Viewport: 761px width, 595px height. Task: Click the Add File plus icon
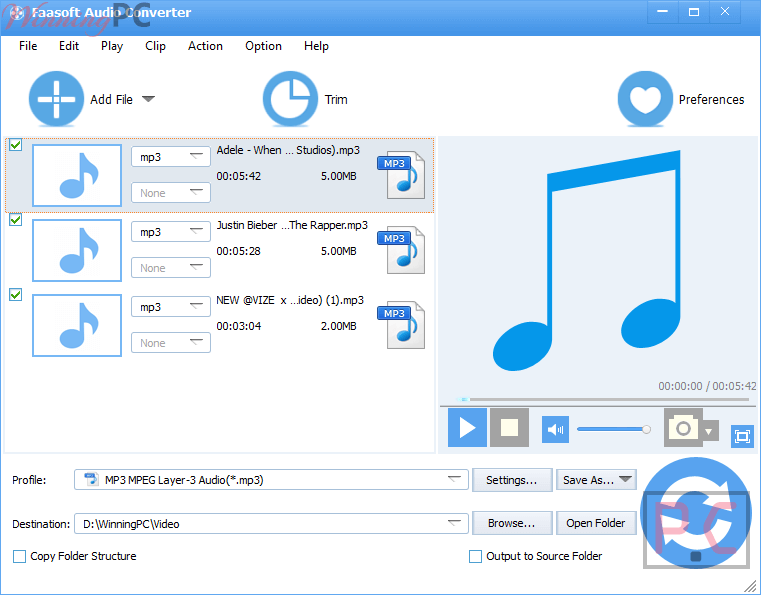(56, 99)
